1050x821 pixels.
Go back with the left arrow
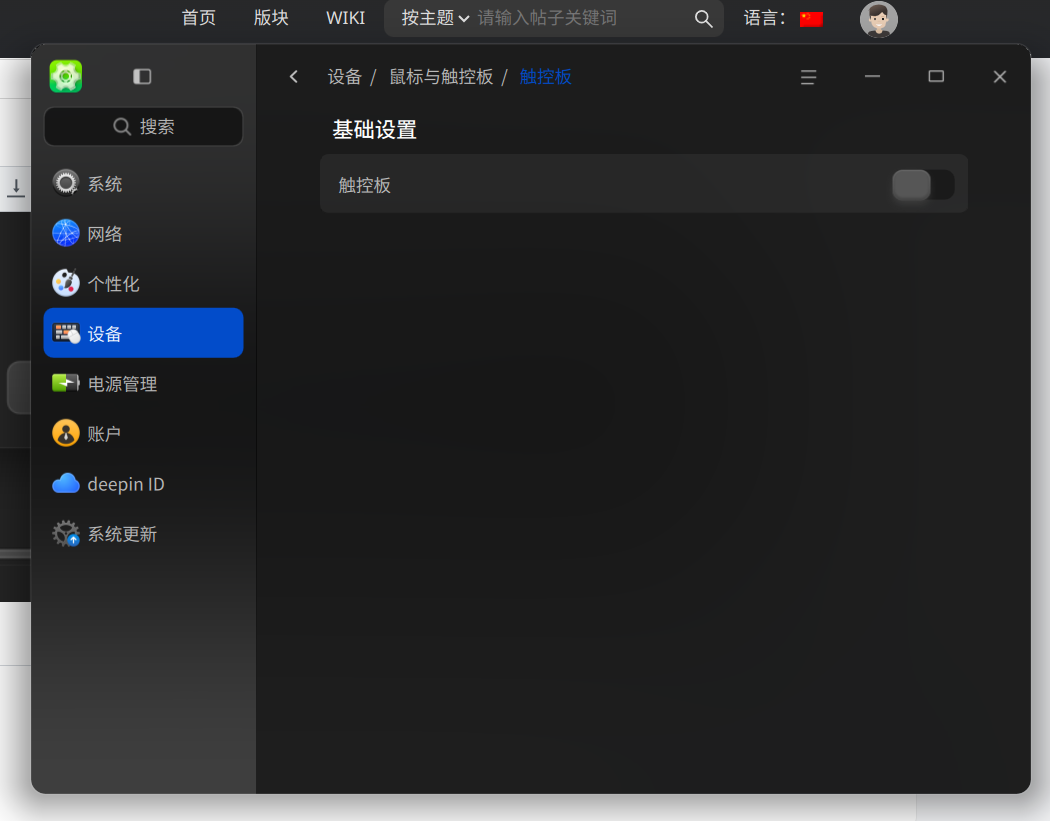point(293,77)
